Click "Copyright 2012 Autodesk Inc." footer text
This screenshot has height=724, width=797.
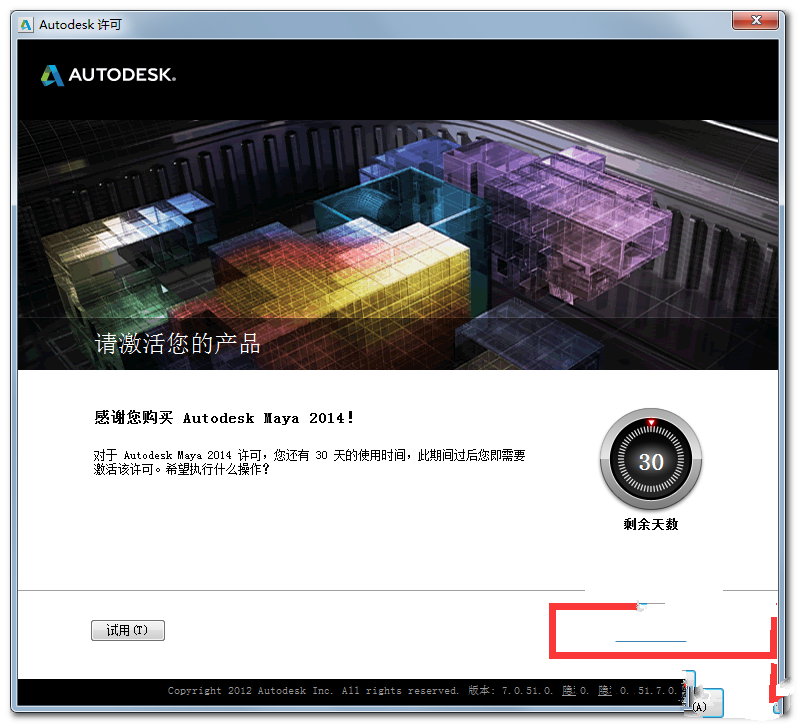[x=250, y=690]
